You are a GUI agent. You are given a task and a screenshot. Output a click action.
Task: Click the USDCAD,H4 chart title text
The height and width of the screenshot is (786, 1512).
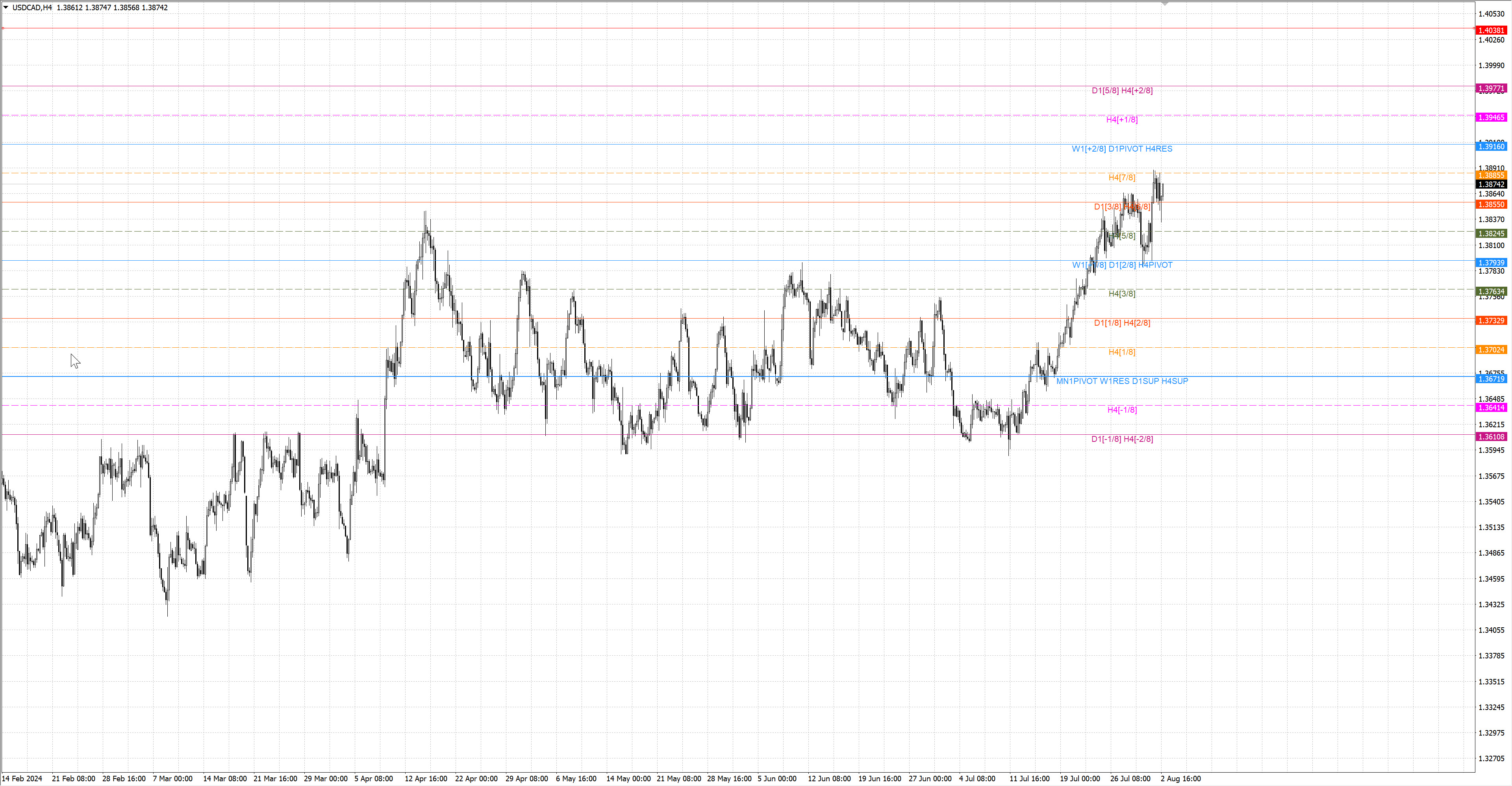31,7
